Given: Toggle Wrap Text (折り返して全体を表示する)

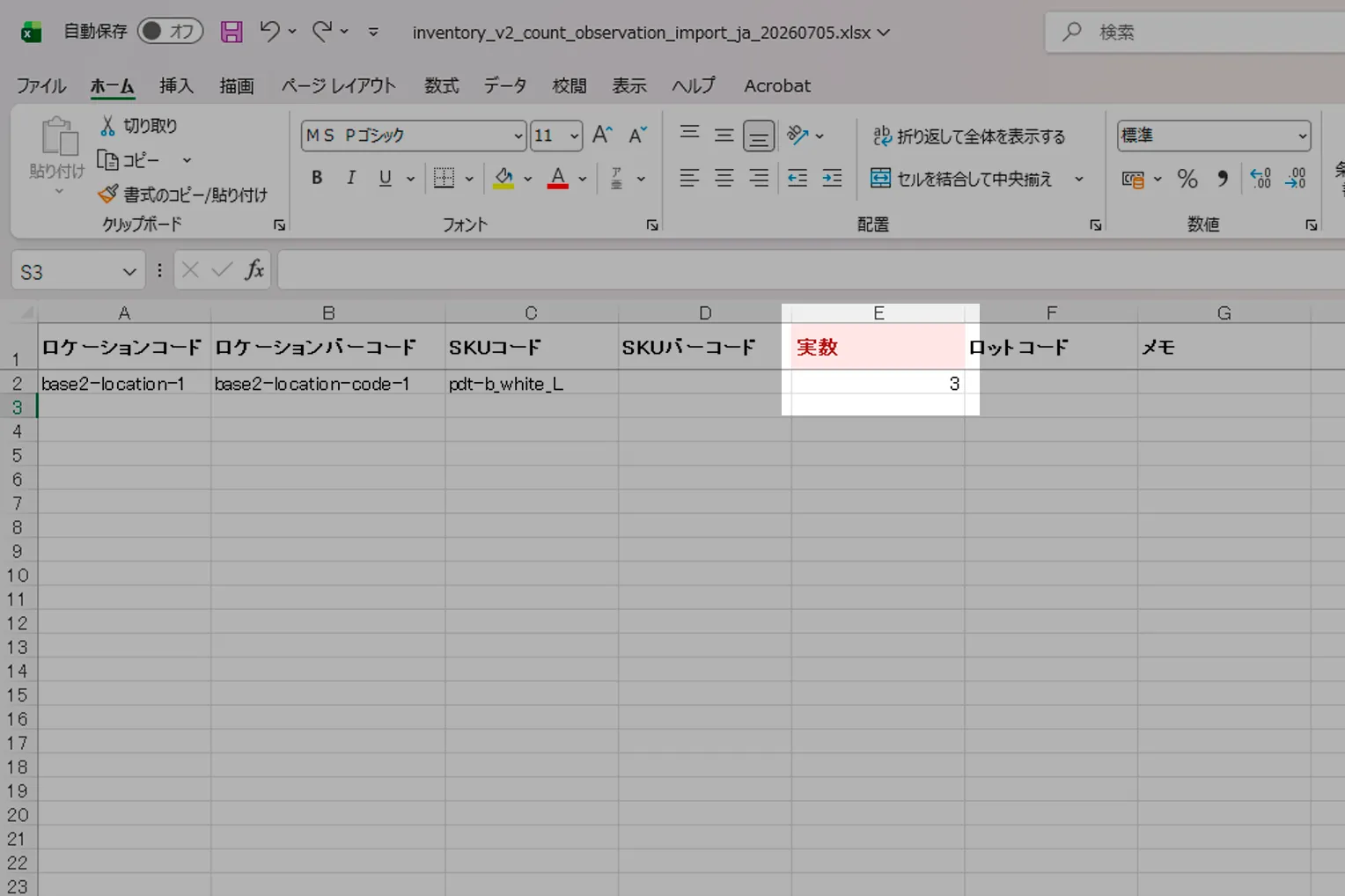Looking at the screenshot, I should point(968,136).
